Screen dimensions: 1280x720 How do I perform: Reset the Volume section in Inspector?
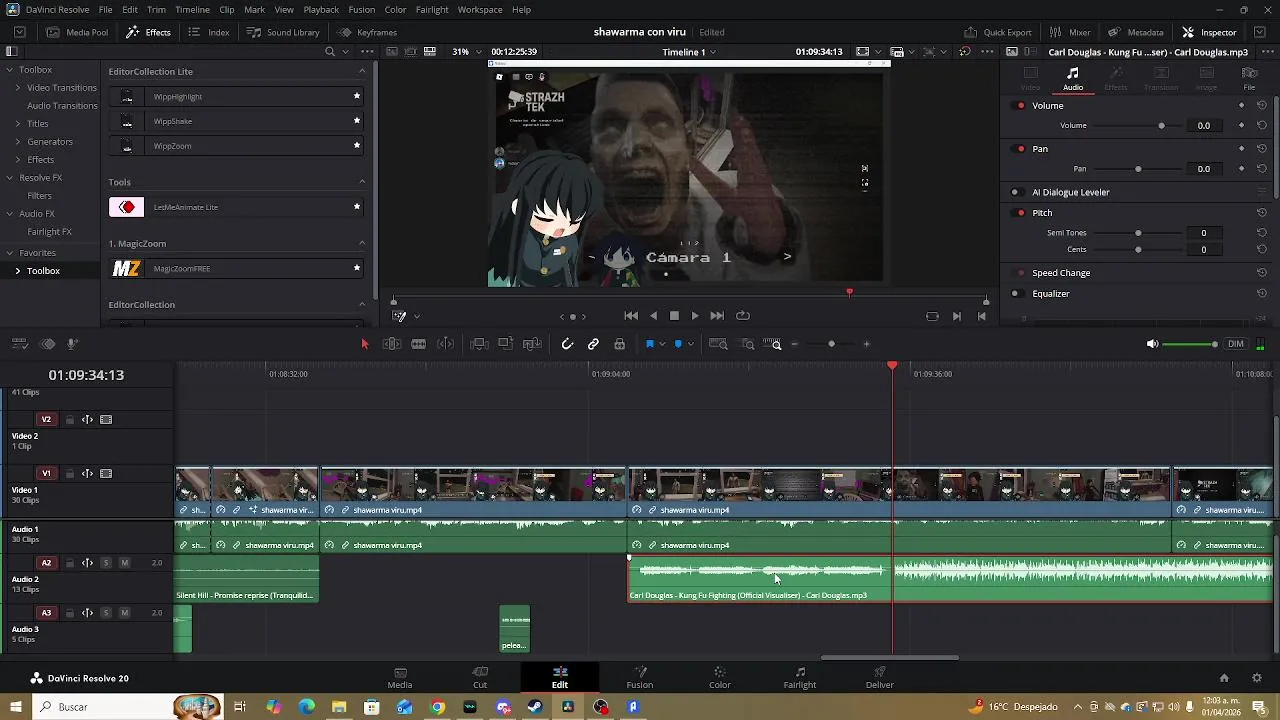tap(1262, 105)
